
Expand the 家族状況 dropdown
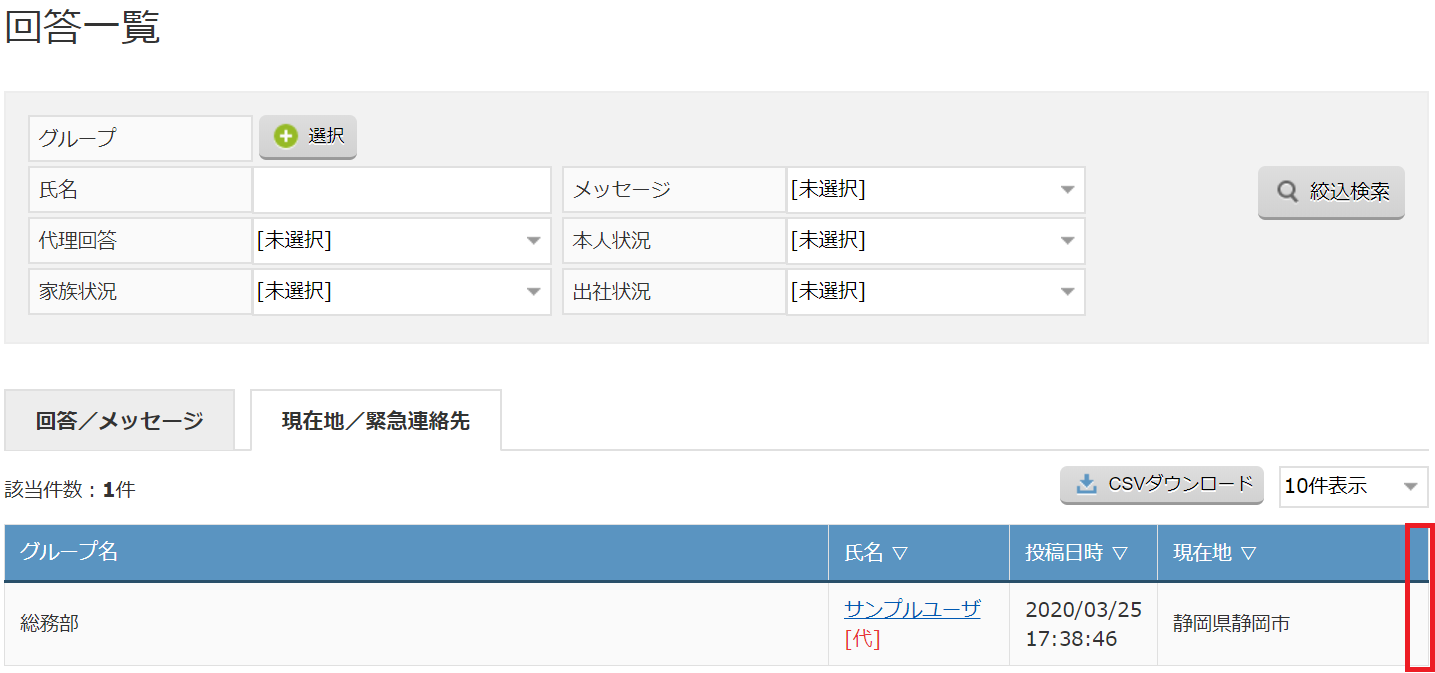401,292
